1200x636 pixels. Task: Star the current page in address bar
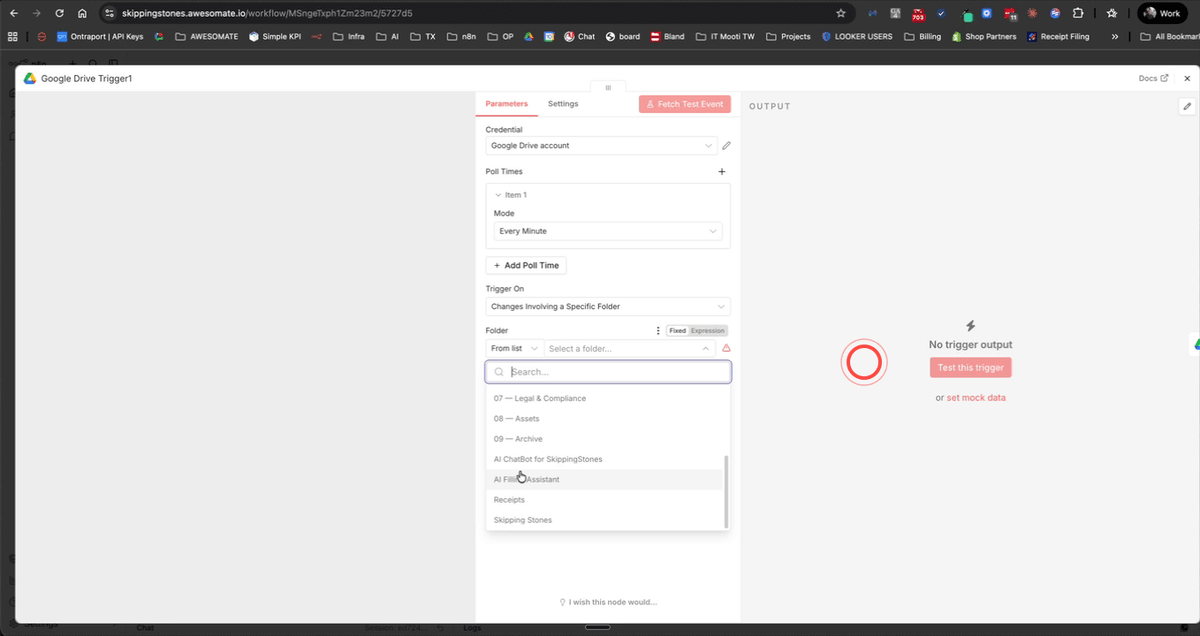pyautogui.click(x=840, y=13)
